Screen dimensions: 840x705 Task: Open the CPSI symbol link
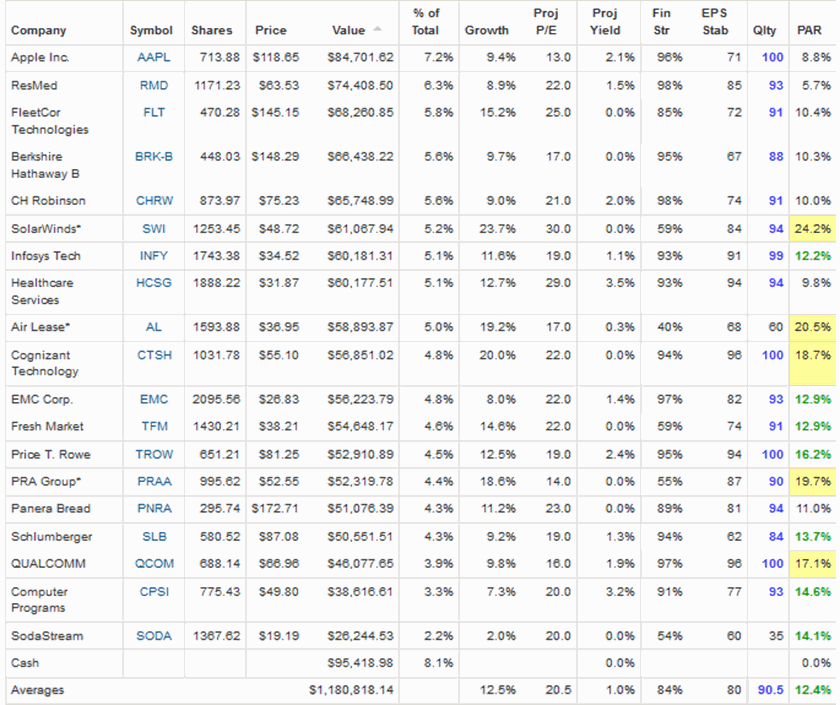pos(154,591)
